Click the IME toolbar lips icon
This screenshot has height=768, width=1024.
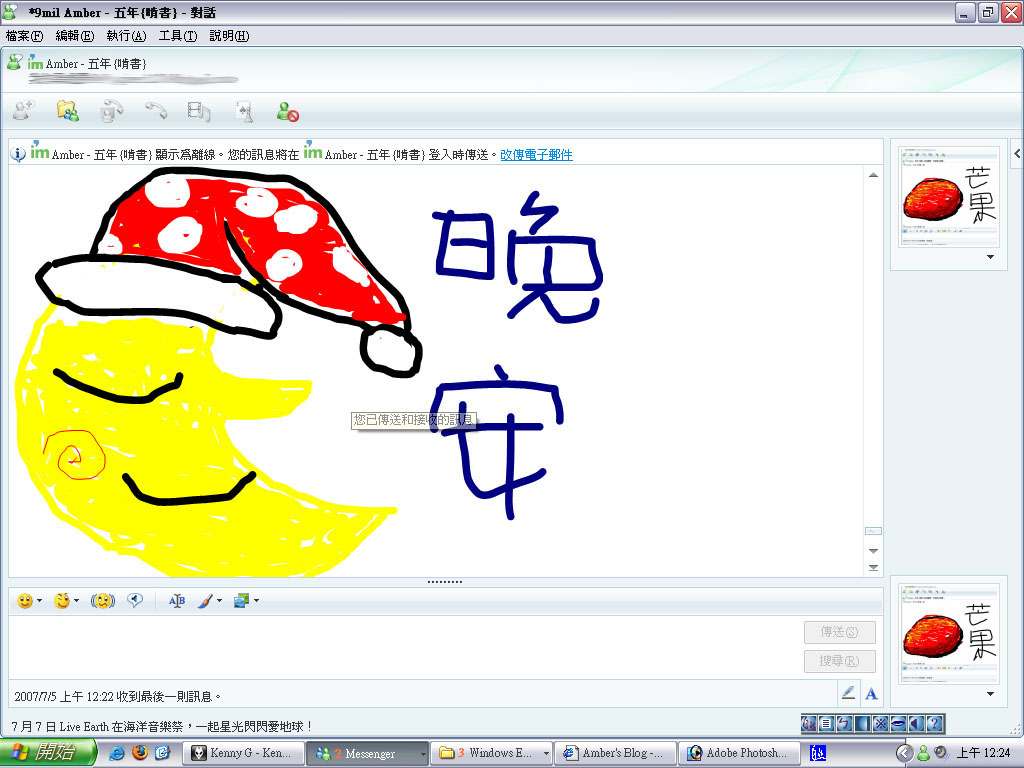[899, 724]
